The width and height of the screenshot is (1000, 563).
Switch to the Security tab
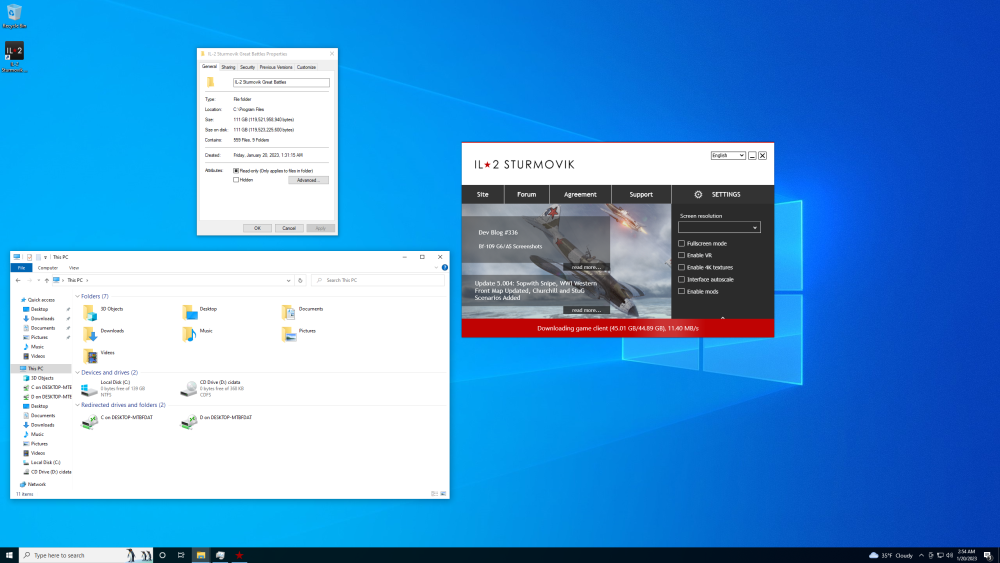247,67
